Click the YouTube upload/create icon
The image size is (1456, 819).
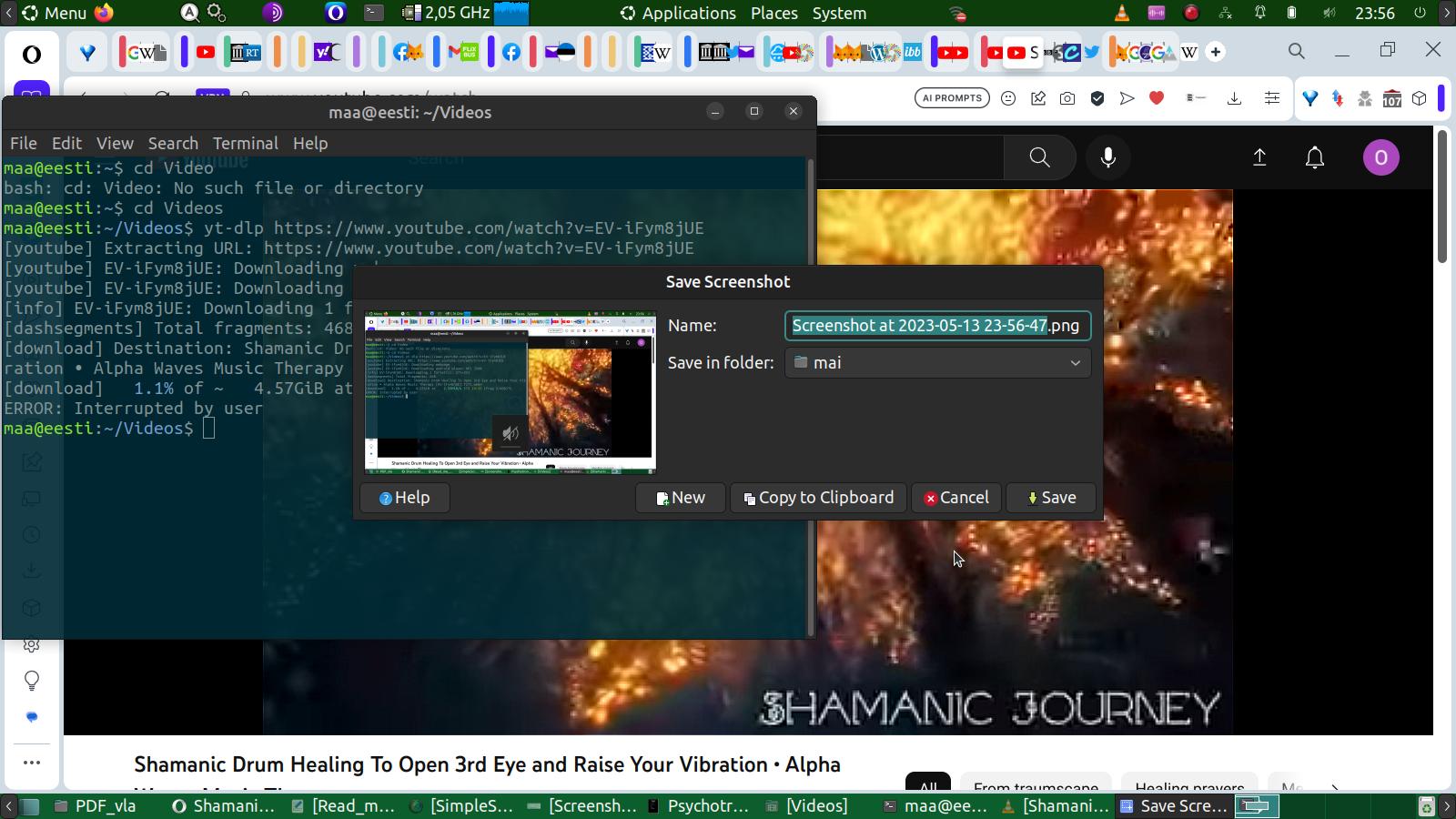point(1259,157)
